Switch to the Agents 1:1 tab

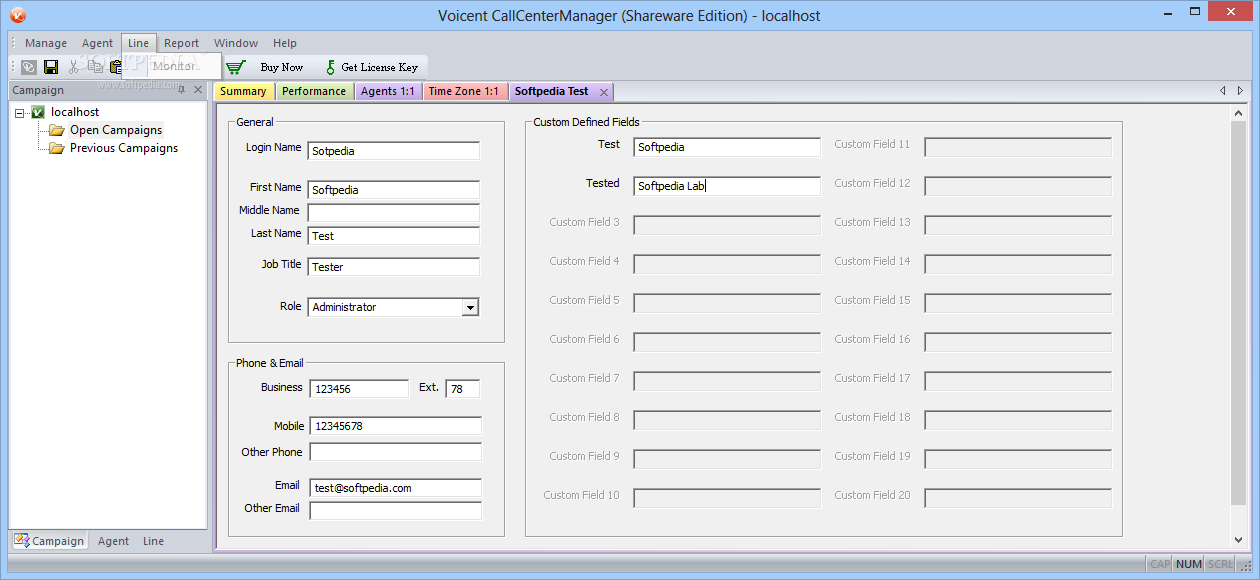click(388, 91)
